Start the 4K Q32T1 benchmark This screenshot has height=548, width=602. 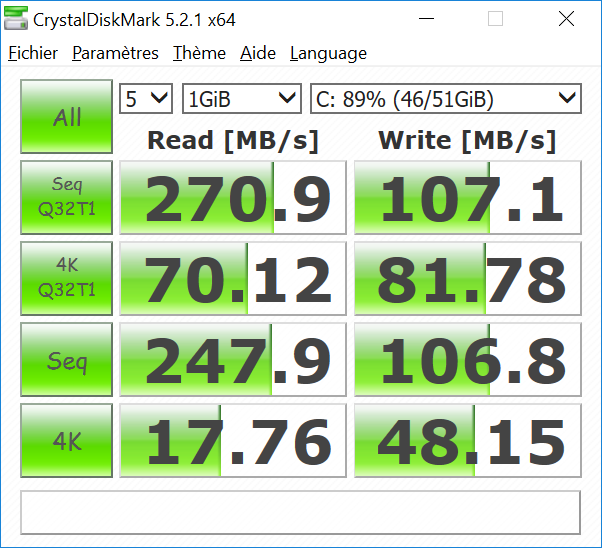tap(66, 278)
